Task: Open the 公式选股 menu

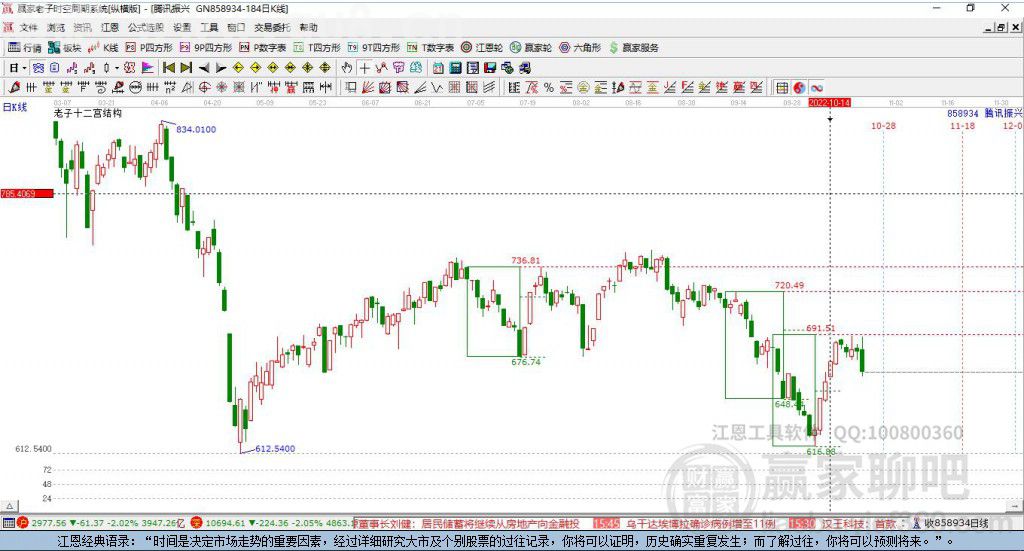Action: click(x=146, y=27)
